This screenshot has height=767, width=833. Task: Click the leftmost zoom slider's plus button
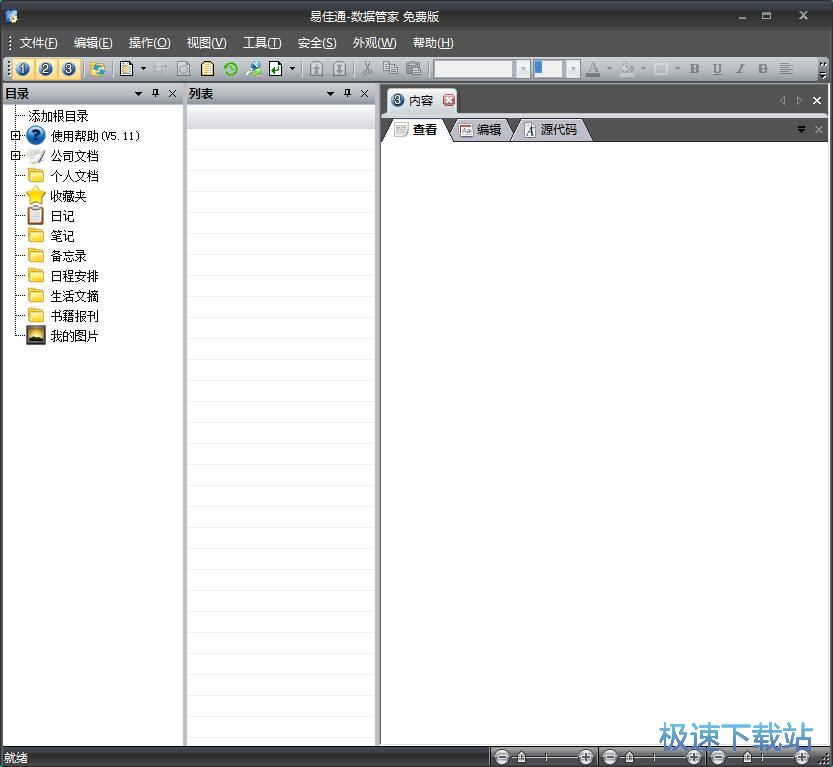tap(586, 757)
